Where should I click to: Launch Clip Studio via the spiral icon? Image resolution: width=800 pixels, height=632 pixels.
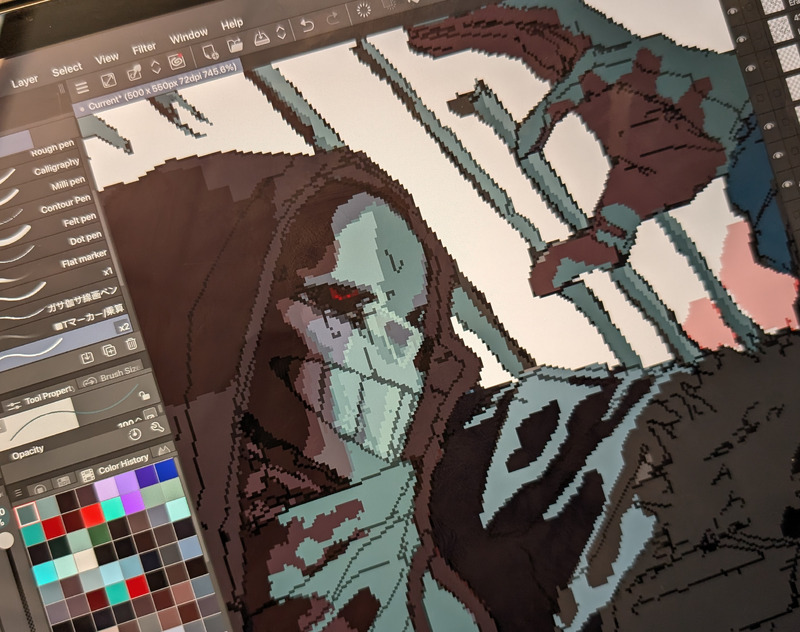(x=177, y=62)
